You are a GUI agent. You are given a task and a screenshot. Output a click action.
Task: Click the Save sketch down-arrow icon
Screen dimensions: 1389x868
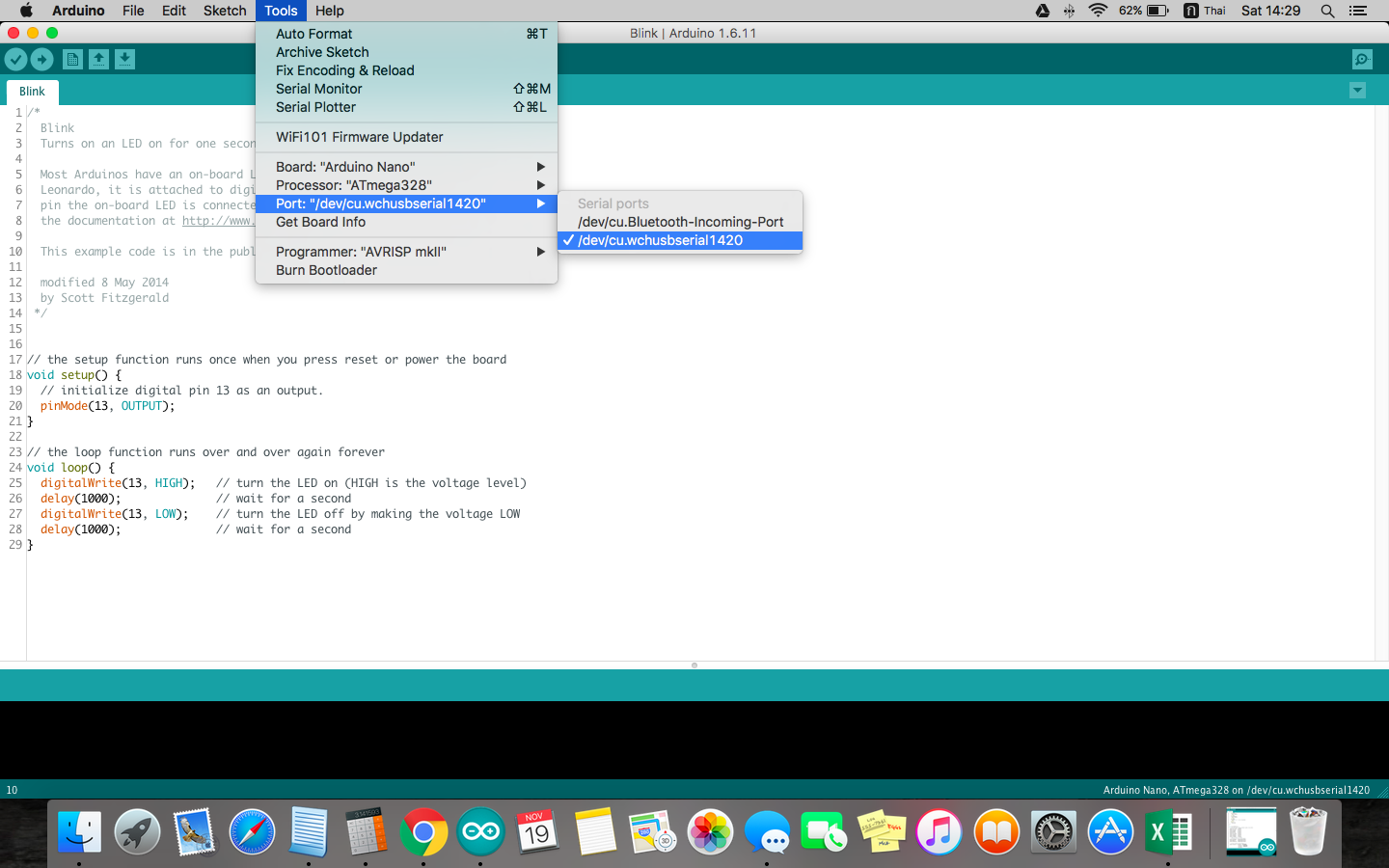pos(124,60)
